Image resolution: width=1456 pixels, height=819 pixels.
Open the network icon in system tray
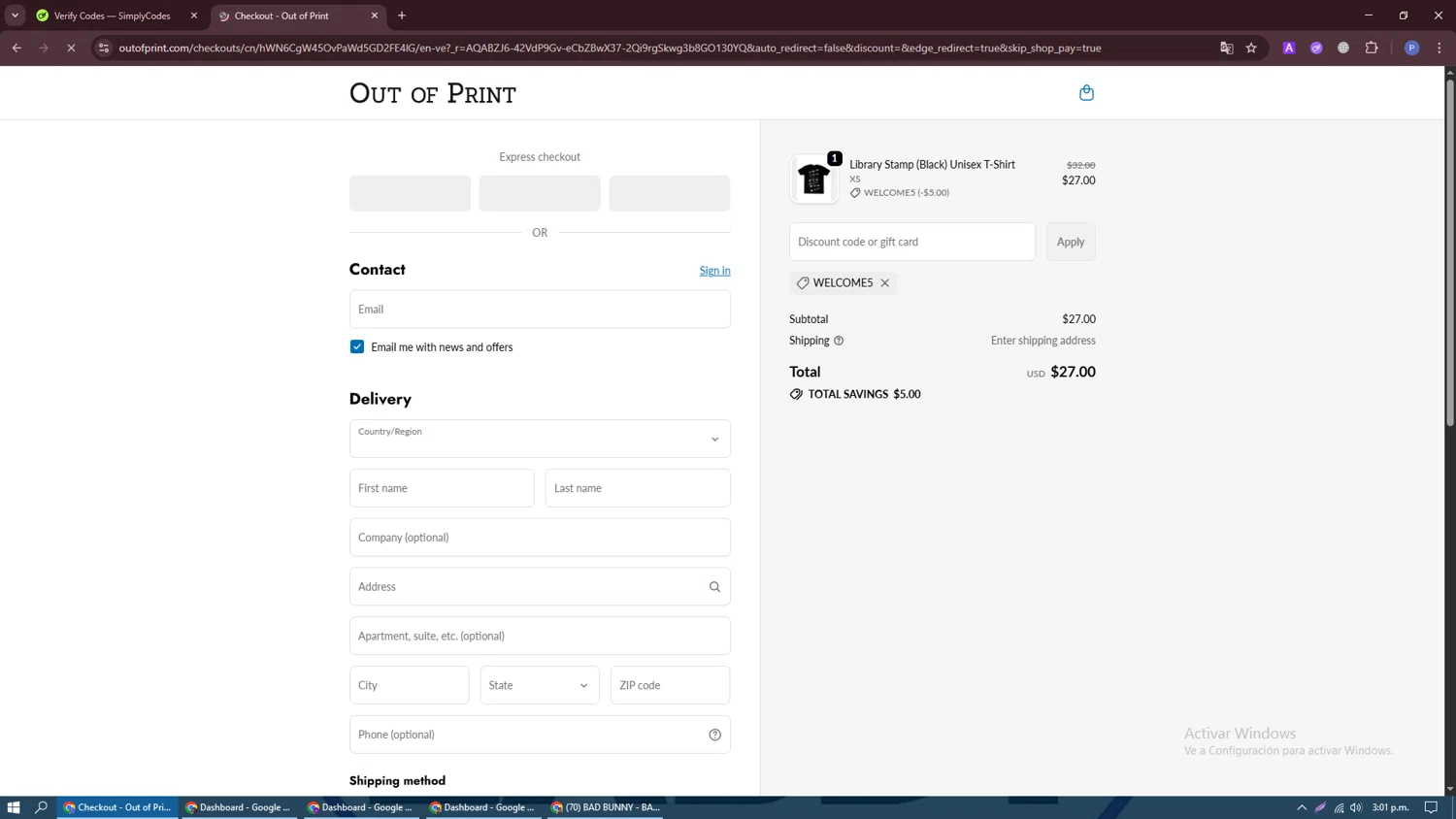[x=1339, y=807]
